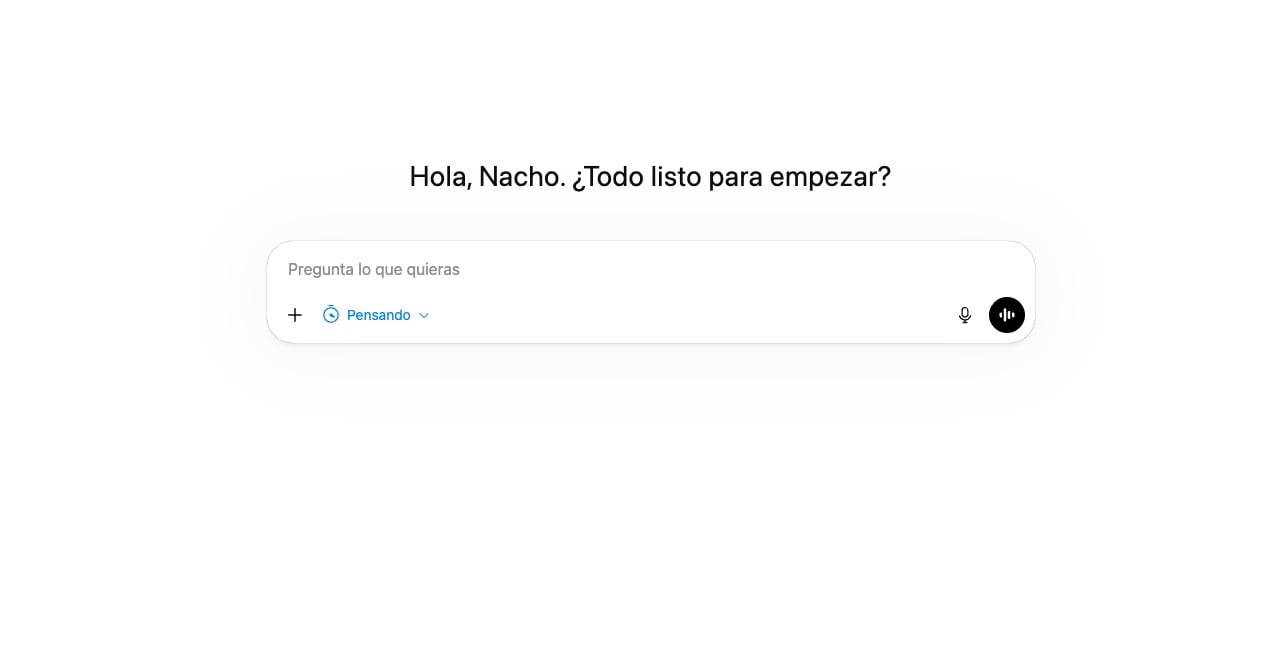Screen dimensions: 1276x654
Task: Click the greeting heading 'Hola, Nacho'
Action: click(x=487, y=177)
